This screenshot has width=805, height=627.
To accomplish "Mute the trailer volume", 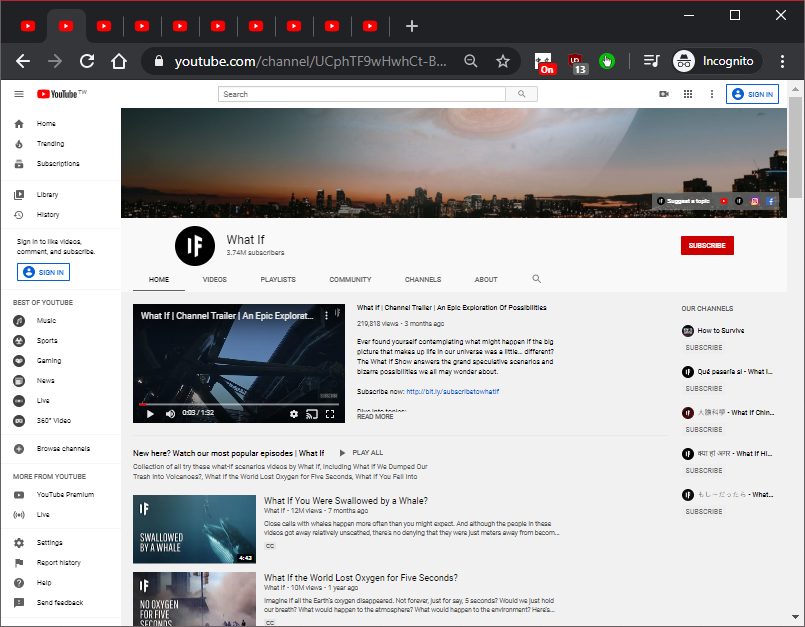I will 170,414.
